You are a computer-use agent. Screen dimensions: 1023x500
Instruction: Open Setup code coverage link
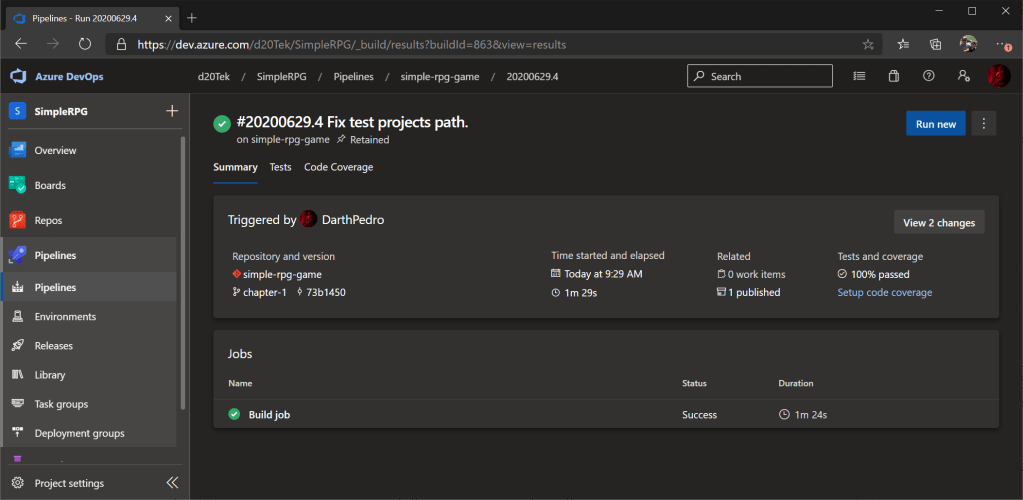pyautogui.click(x=884, y=292)
